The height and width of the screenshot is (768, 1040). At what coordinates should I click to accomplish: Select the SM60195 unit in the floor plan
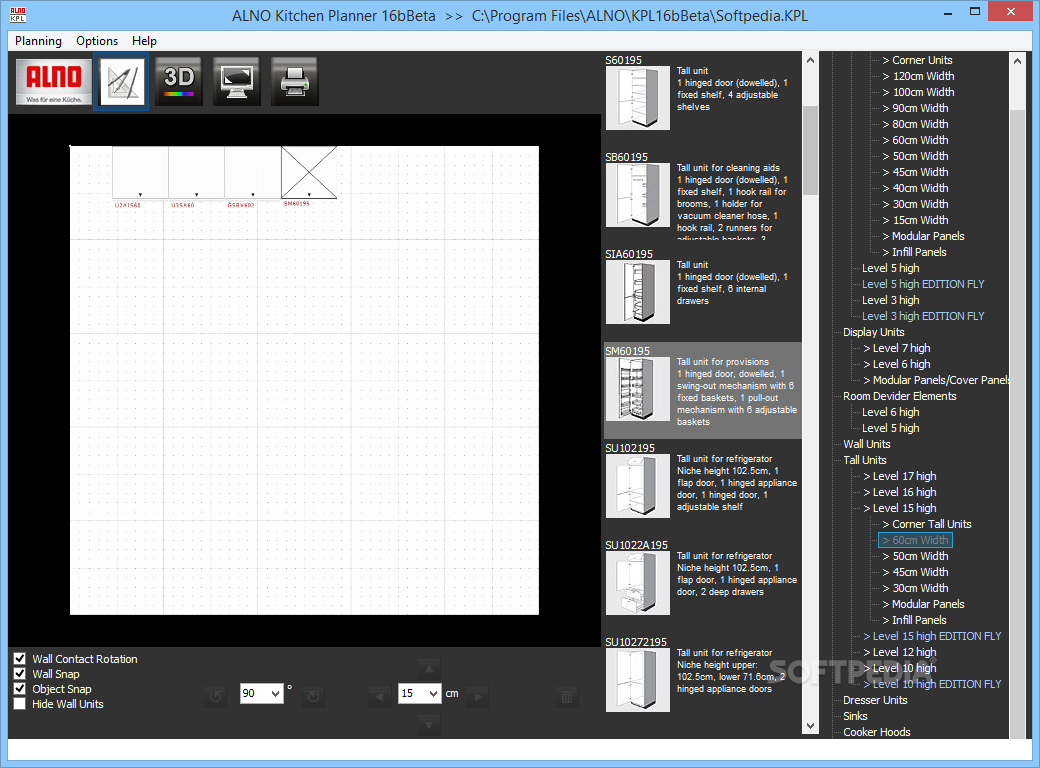tap(309, 172)
